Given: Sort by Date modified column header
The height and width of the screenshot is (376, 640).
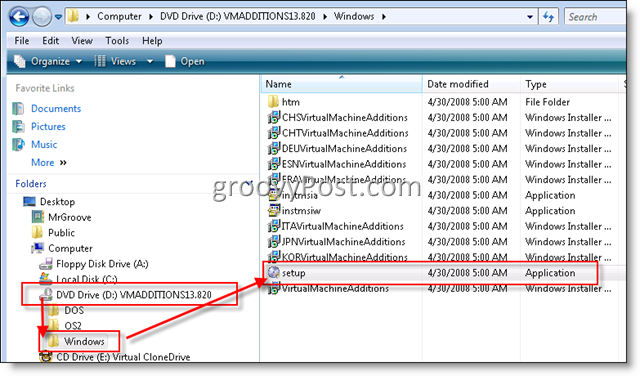Looking at the screenshot, I should pos(471,84).
